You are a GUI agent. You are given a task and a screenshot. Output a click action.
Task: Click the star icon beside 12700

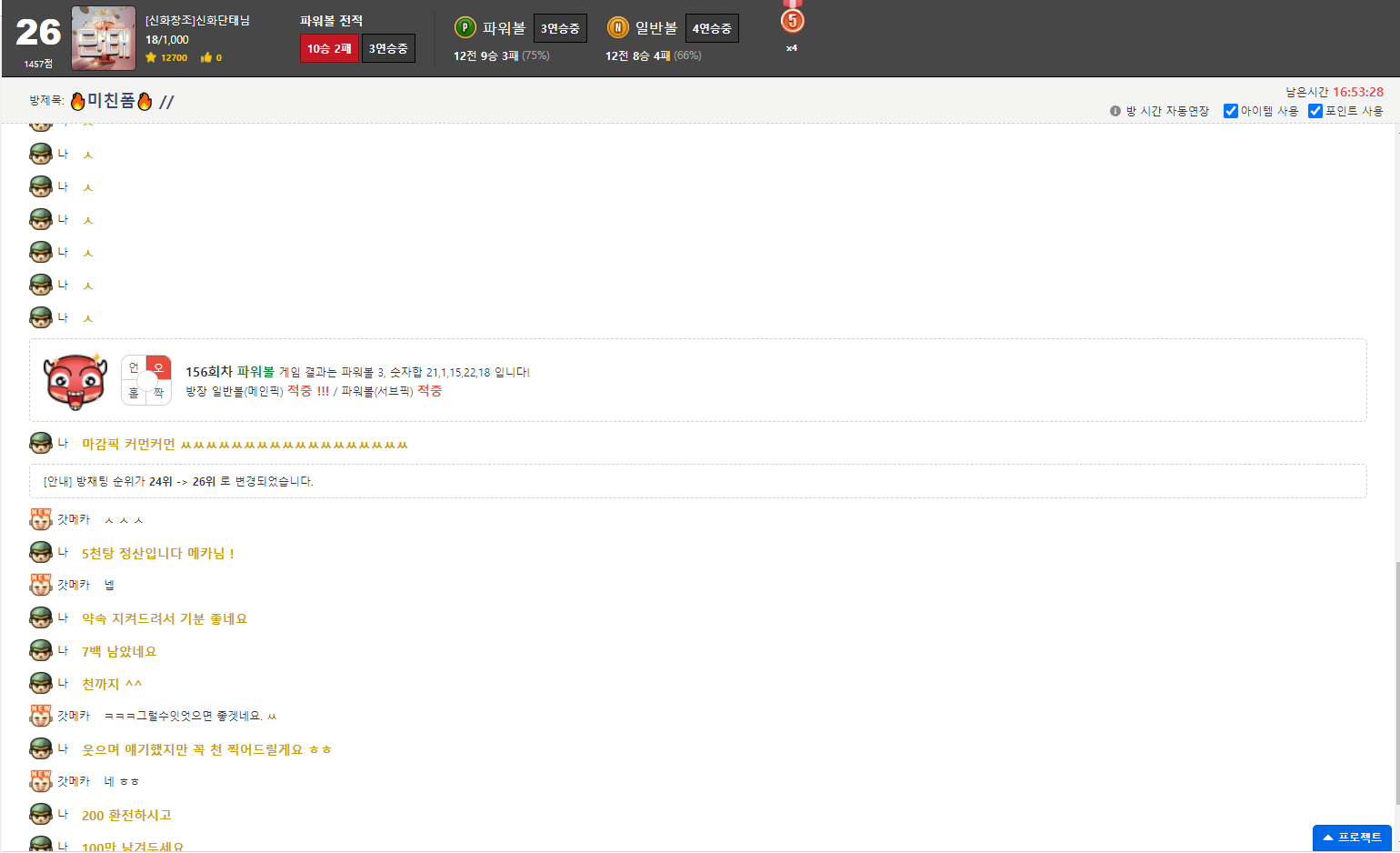coord(151,57)
